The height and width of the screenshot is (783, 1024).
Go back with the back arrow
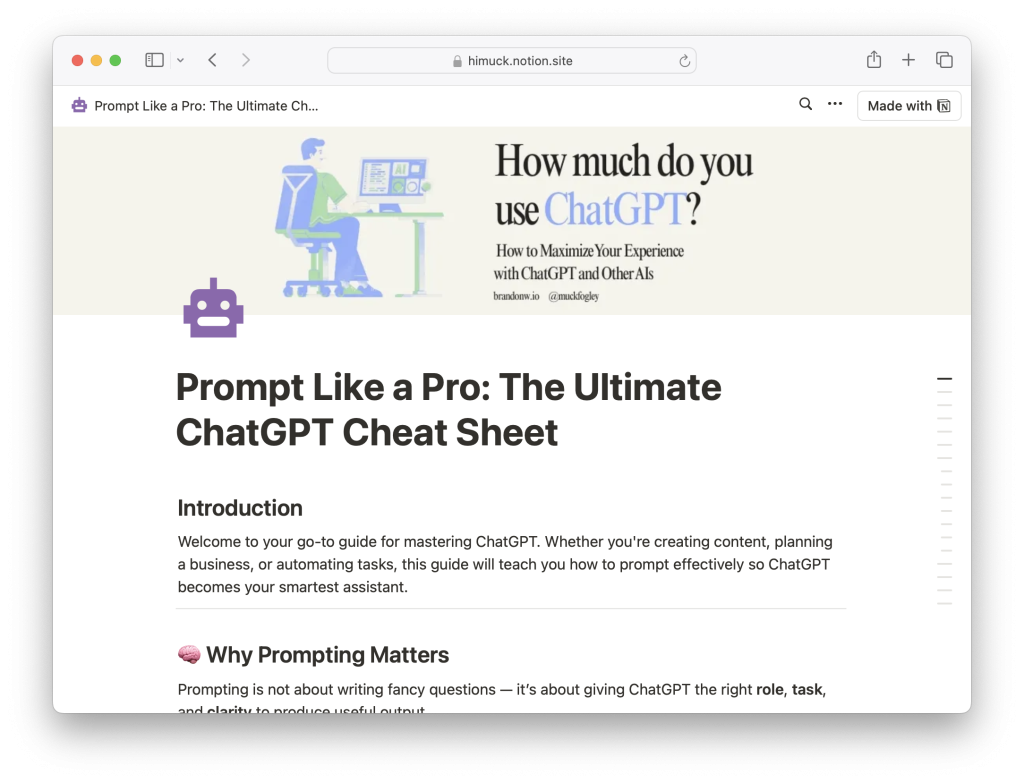212,60
